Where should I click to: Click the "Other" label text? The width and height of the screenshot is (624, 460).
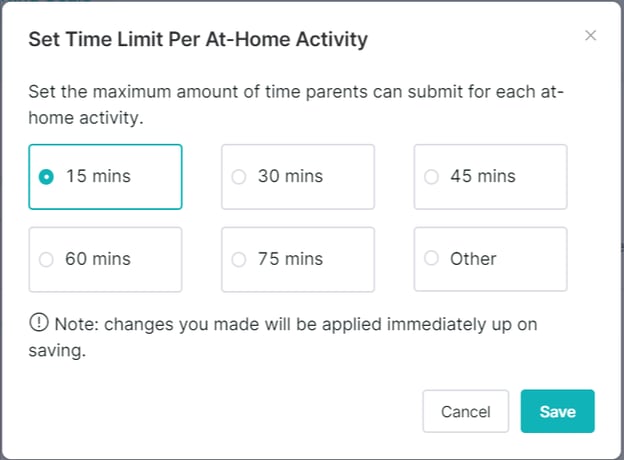(473, 259)
